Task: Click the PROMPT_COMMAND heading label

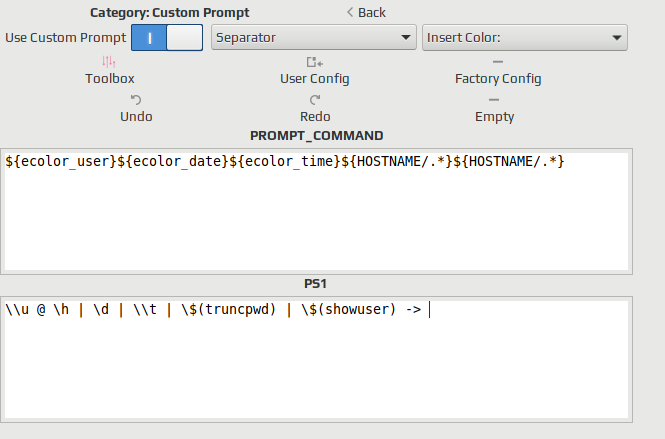Action: pyautogui.click(x=316, y=136)
